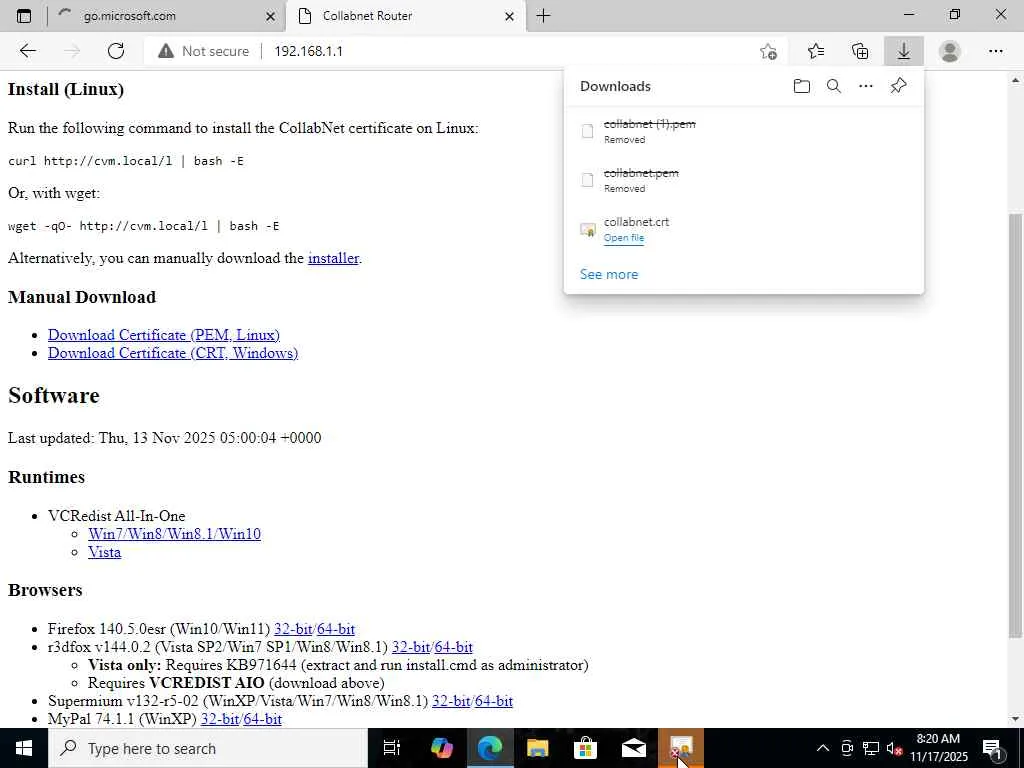1024x768 pixels.
Task: Open more options in Downloads panel
Action: tap(866, 86)
